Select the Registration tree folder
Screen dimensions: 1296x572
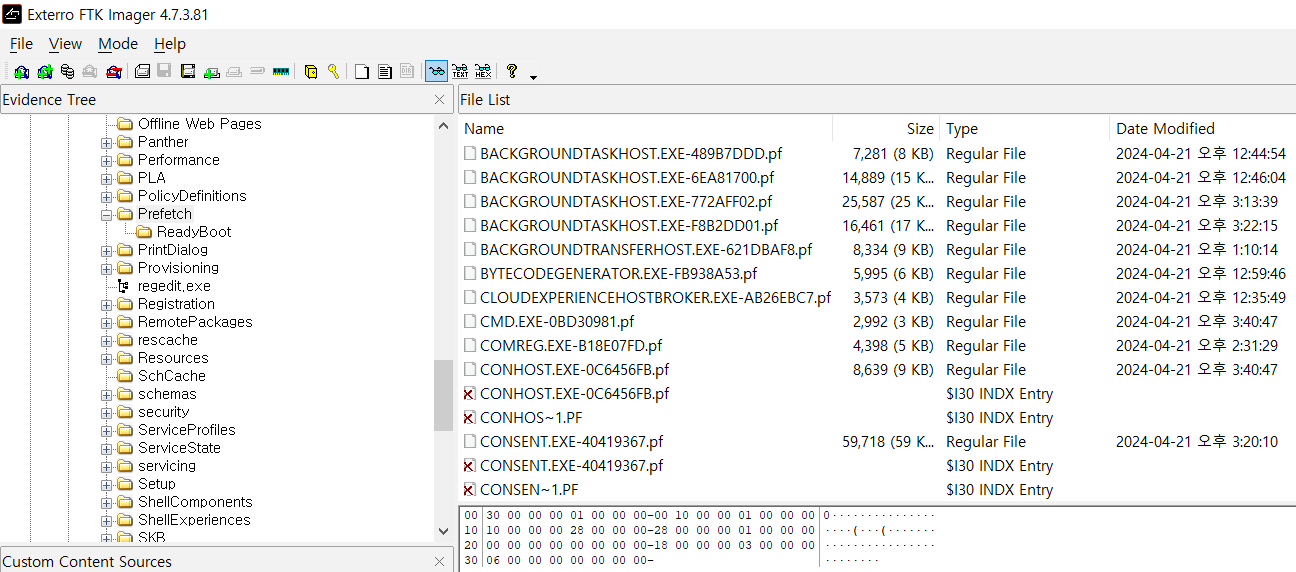(x=176, y=304)
